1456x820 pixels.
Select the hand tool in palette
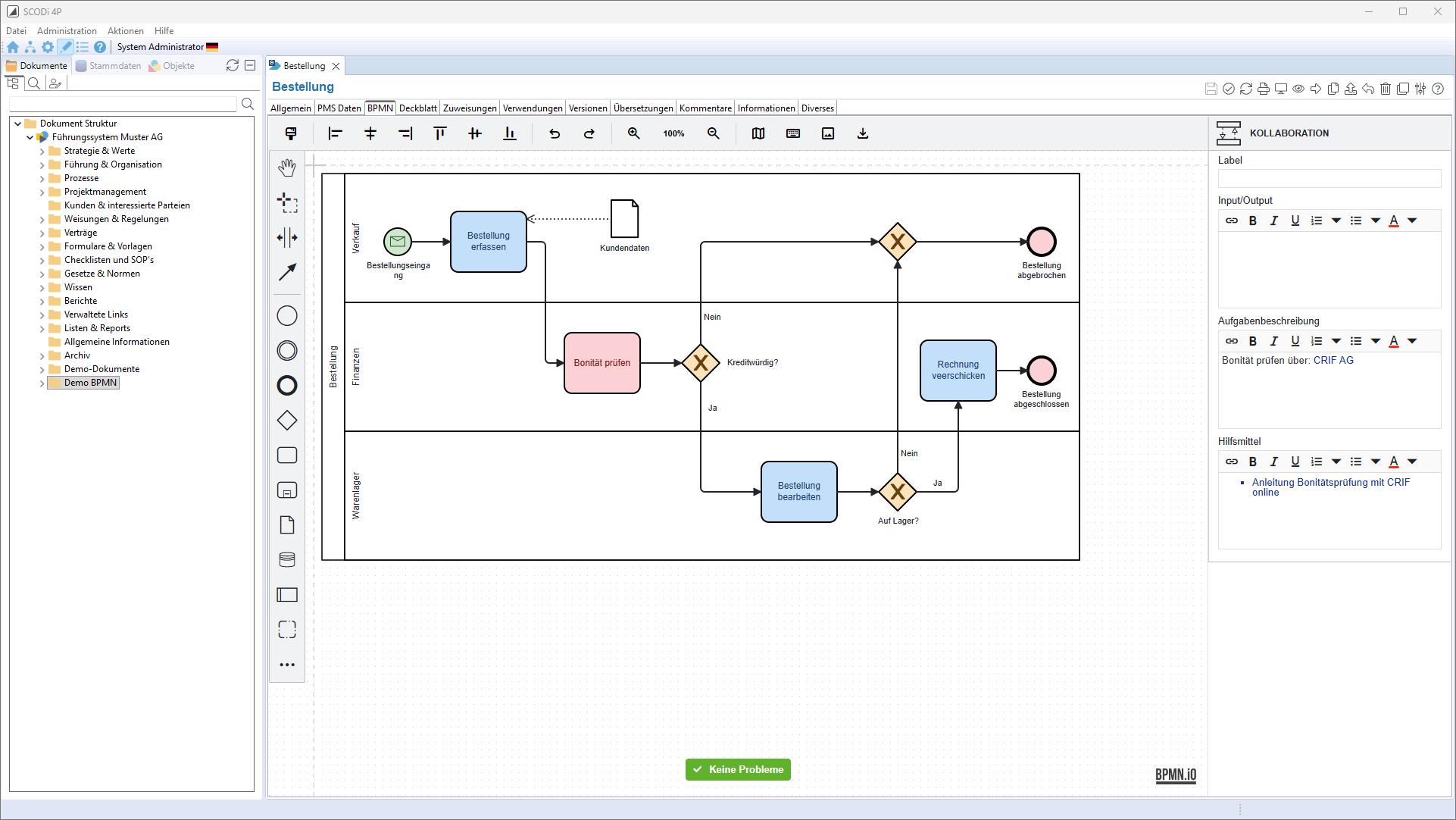click(287, 167)
